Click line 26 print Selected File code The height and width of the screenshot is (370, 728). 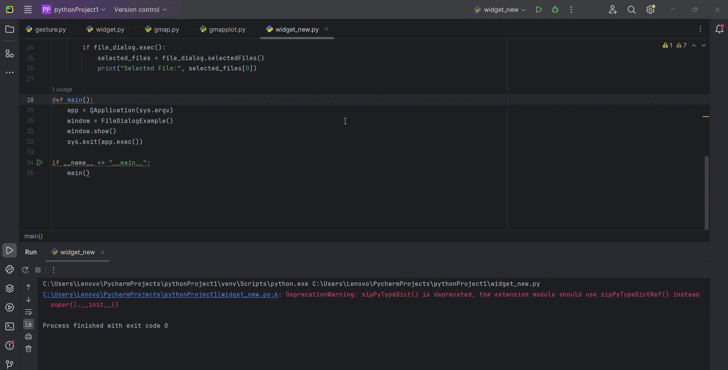pyautogui.click(x=177, y=68)
